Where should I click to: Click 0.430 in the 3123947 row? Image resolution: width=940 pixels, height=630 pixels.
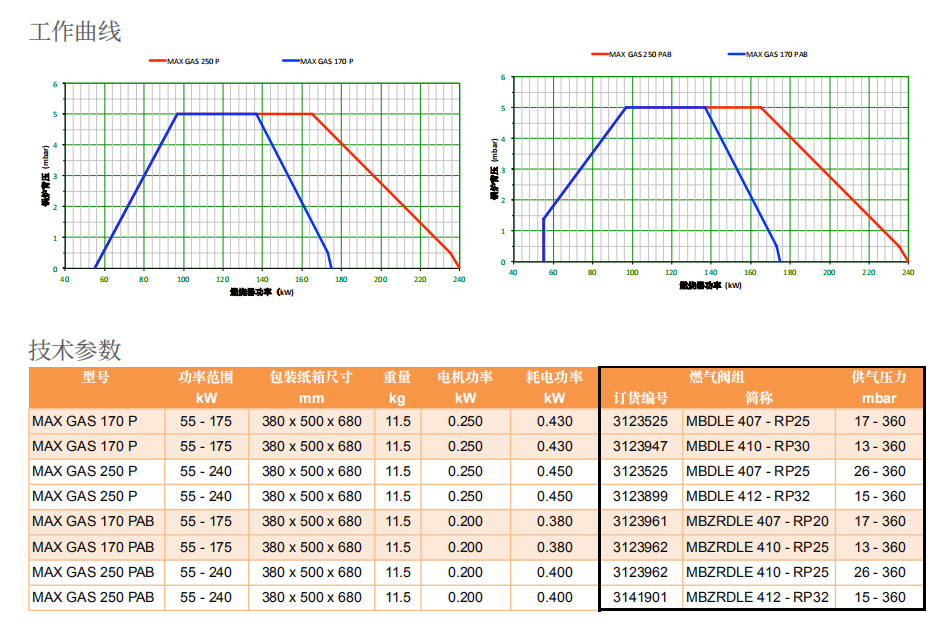555,447
